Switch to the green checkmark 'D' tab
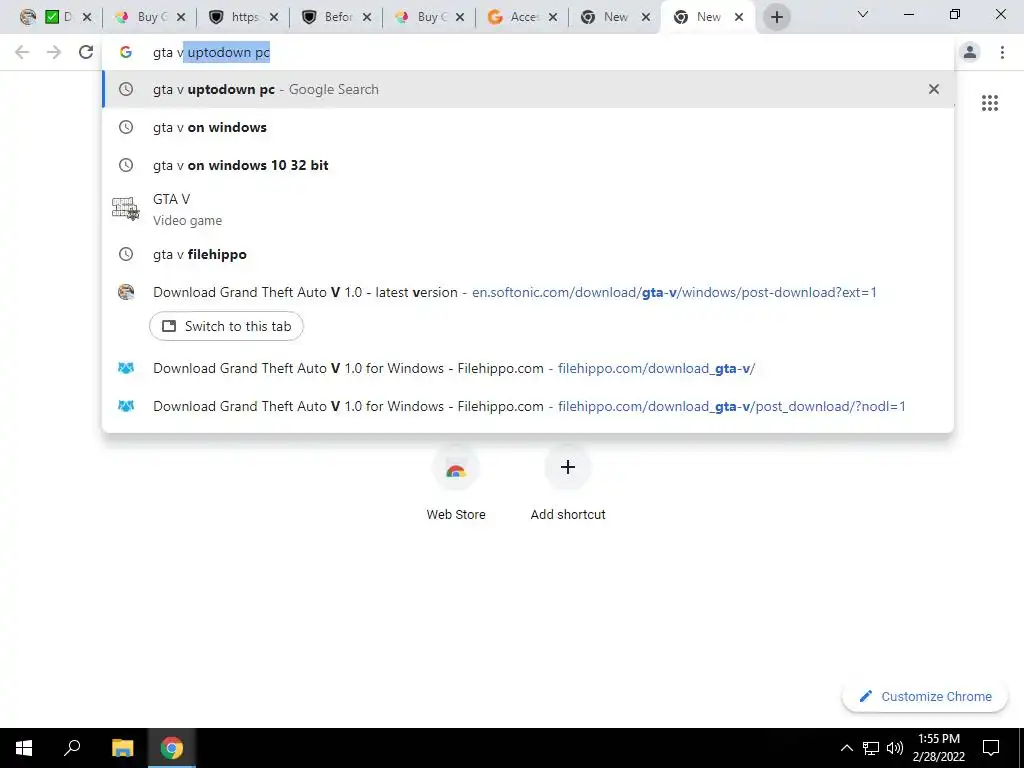Image resolution: width=1024 pixels, height=768 pixels. point(57,17)
